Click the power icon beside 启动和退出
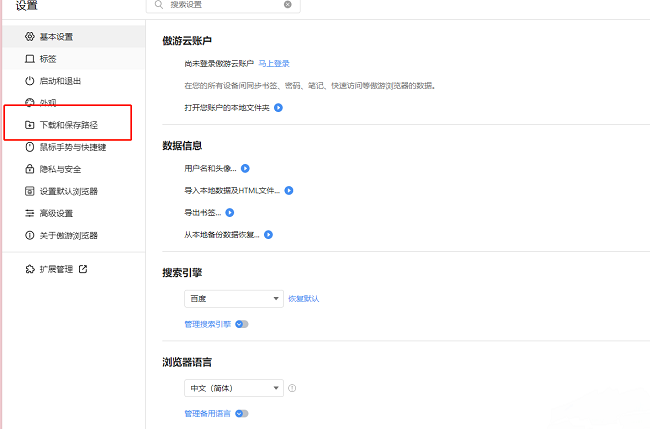Image resolution: width=650 pixels, height=429 pixels. (x=30, y=81)
